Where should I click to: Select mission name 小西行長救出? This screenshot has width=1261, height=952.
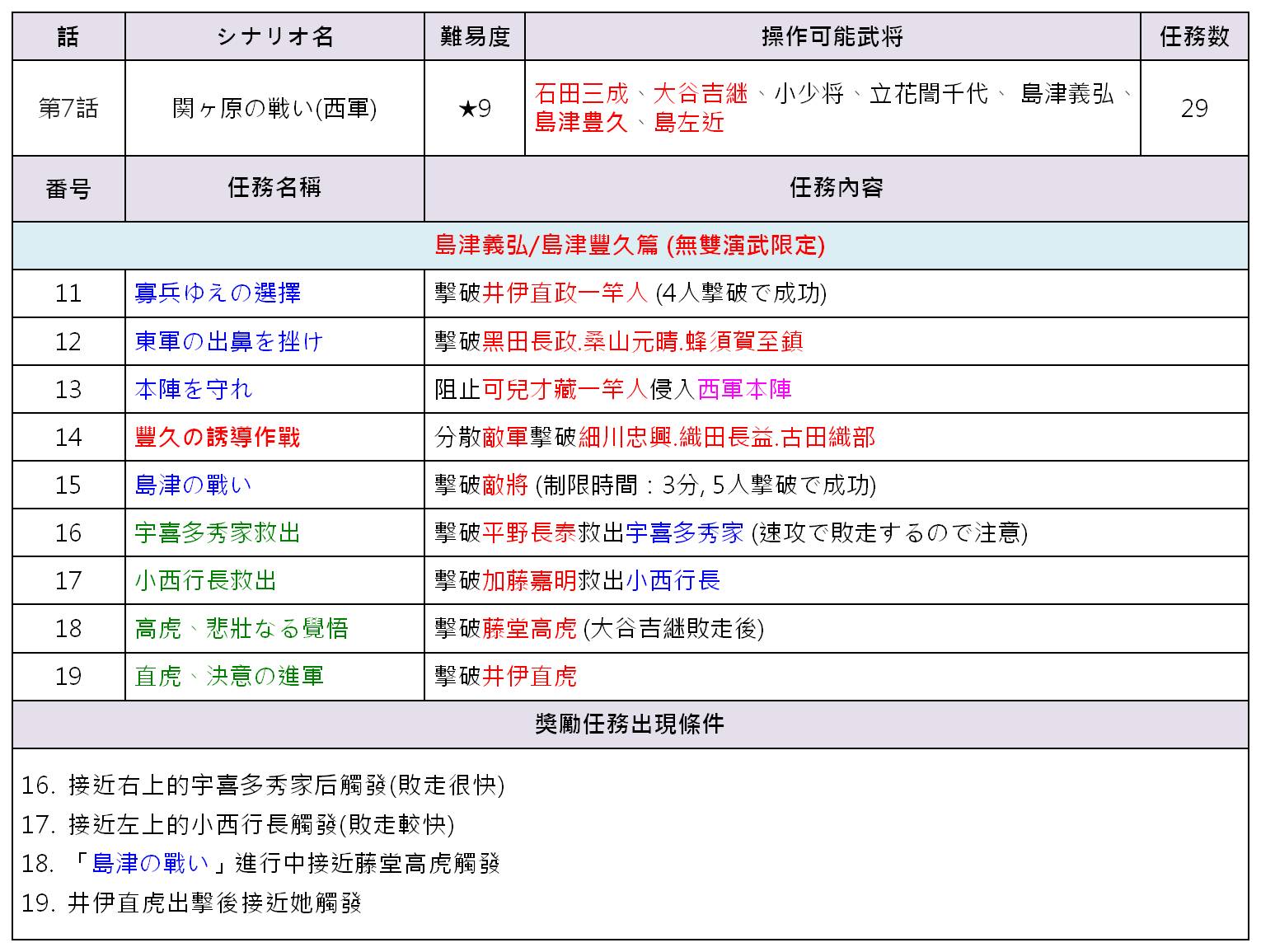coord(205,580)
